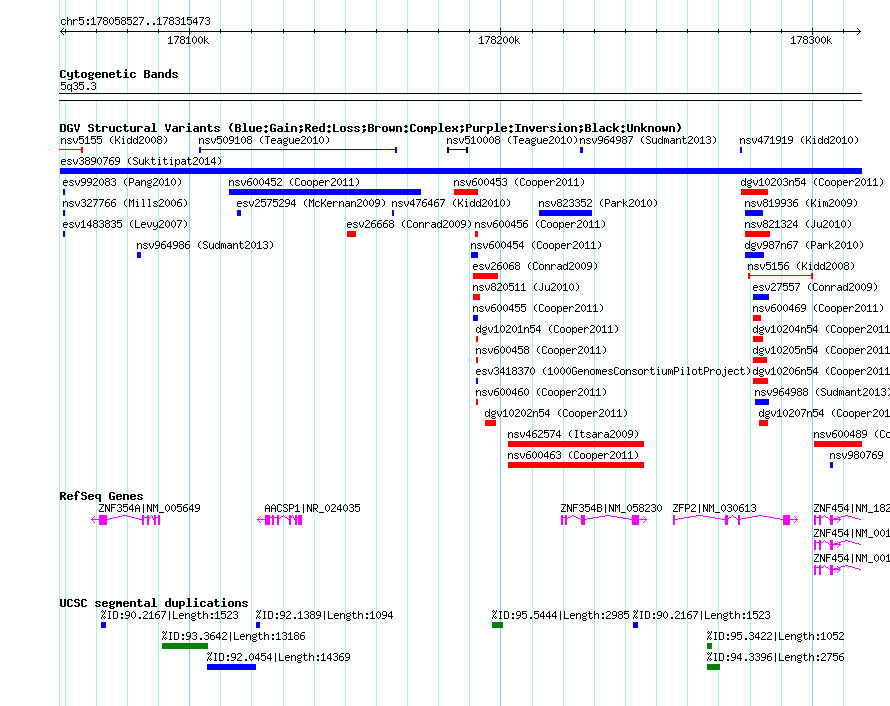Select the ZNF354A|NM_005649 gene label

pyautogui.click(x=149, y=508)
